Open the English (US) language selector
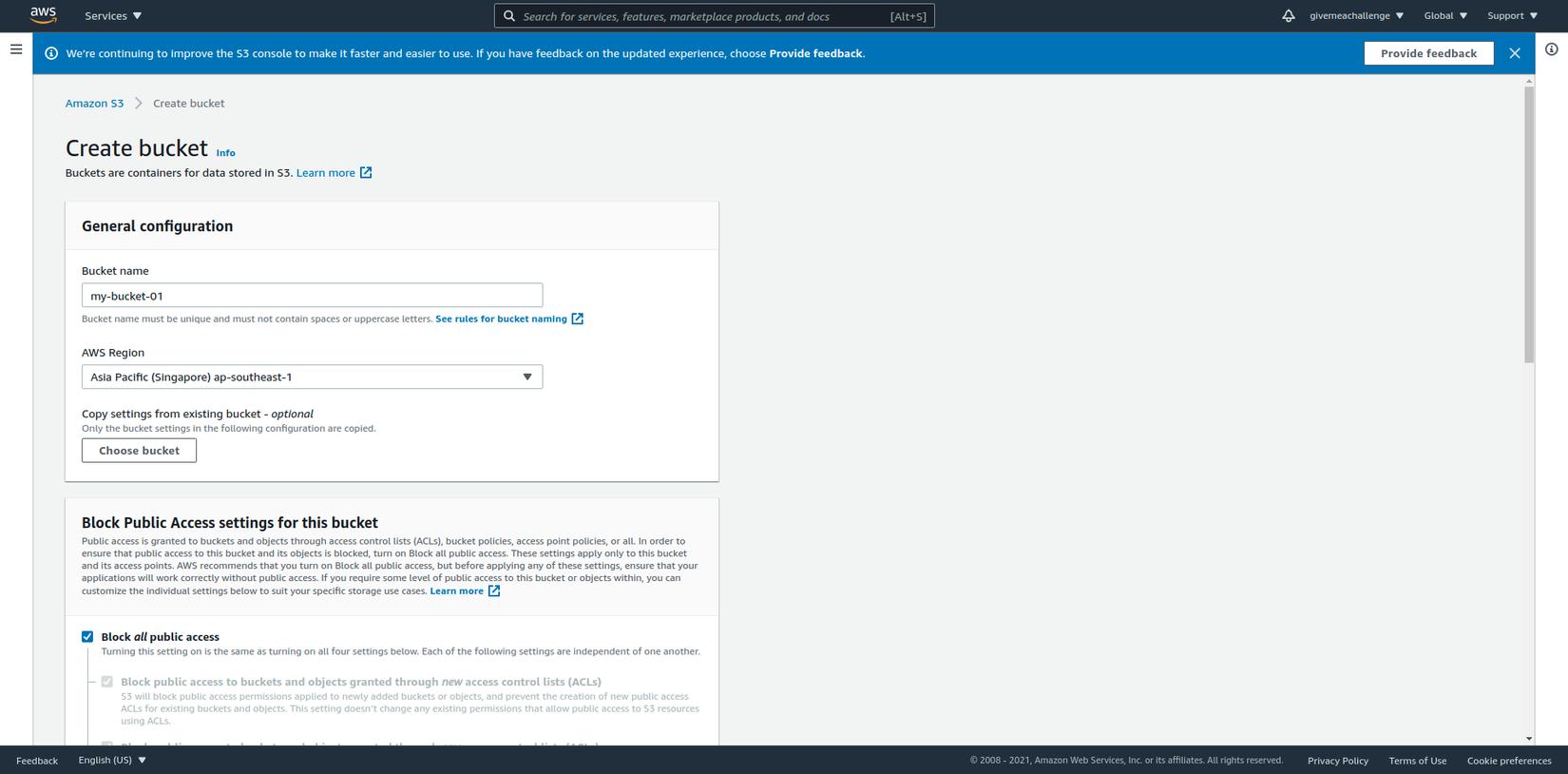This screenshot has height=774, width=1568. (112, 760)
